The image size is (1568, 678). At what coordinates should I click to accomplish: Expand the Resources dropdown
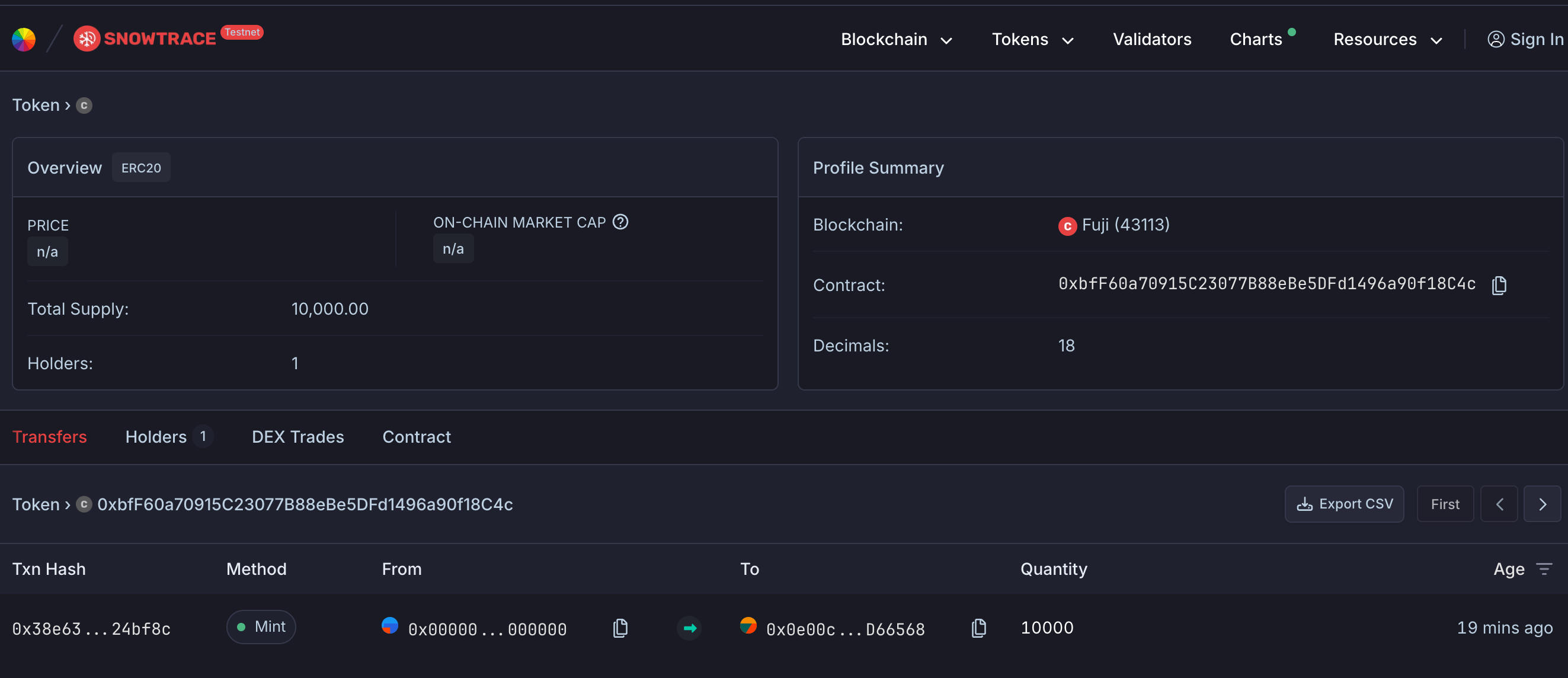pyautogui.click(x=1387, y=40)
